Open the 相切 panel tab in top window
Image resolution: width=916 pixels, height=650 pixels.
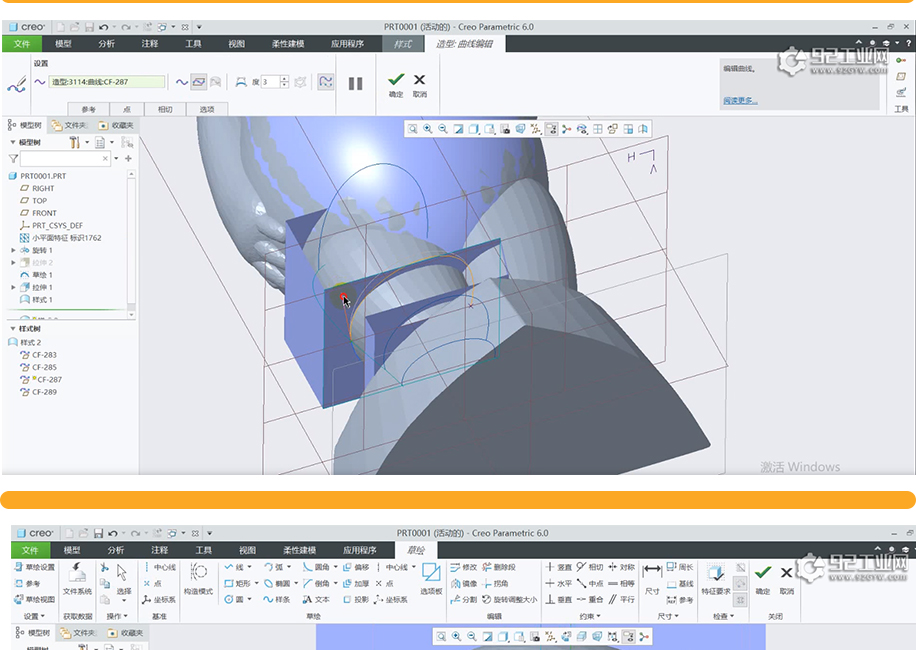tap(165, 109)
